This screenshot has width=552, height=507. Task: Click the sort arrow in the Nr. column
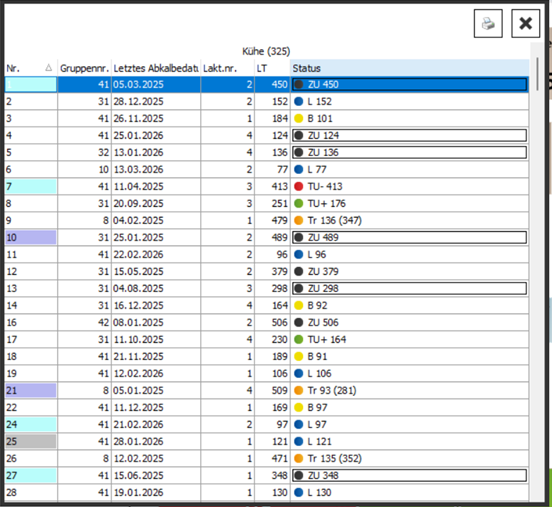(49, 68)
